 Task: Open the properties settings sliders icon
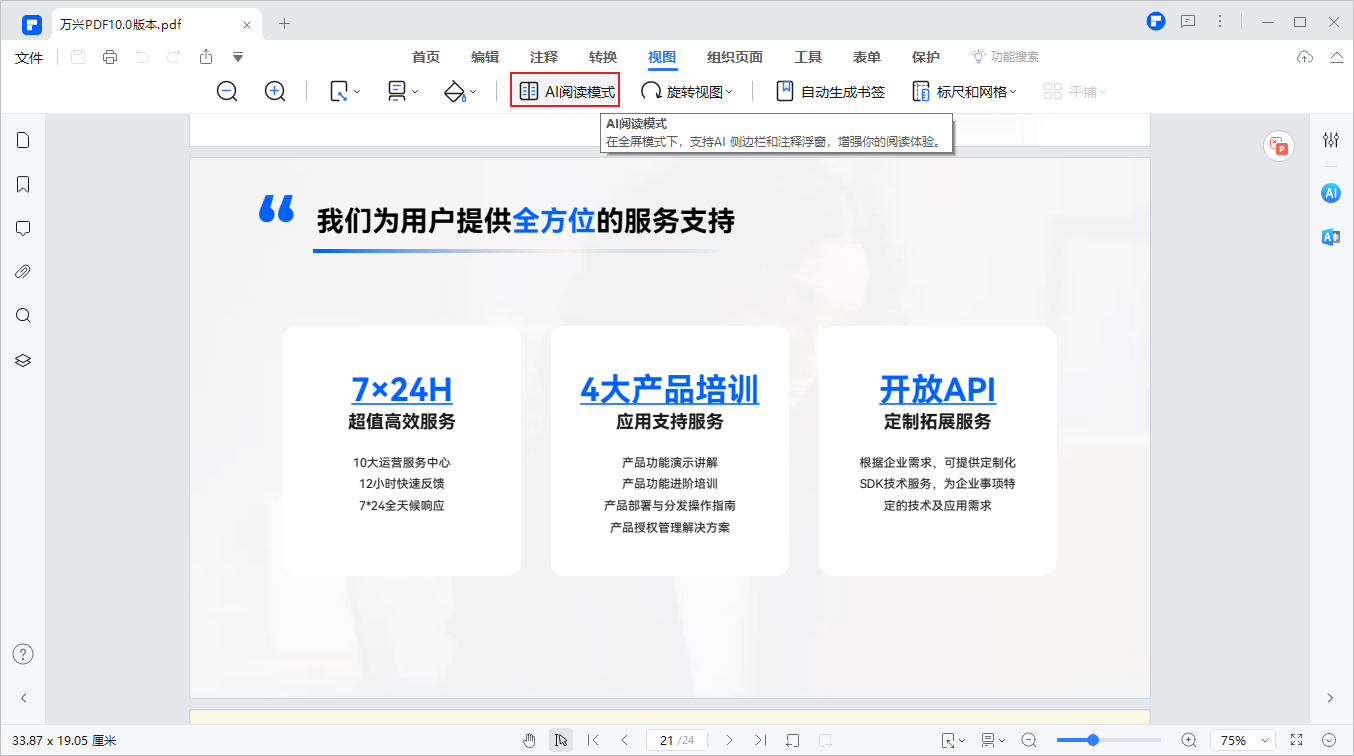point(1331,140)
